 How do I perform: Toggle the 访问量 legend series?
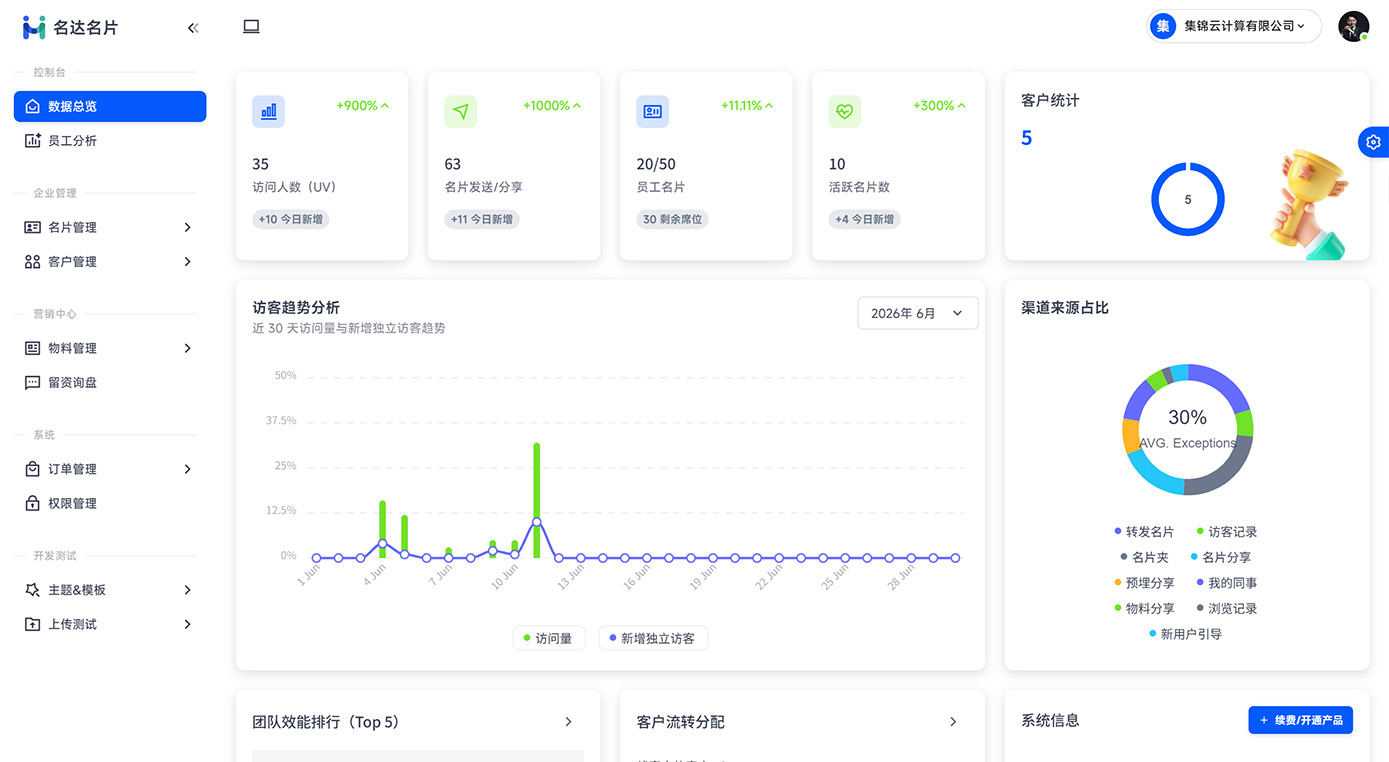point(548,638)
